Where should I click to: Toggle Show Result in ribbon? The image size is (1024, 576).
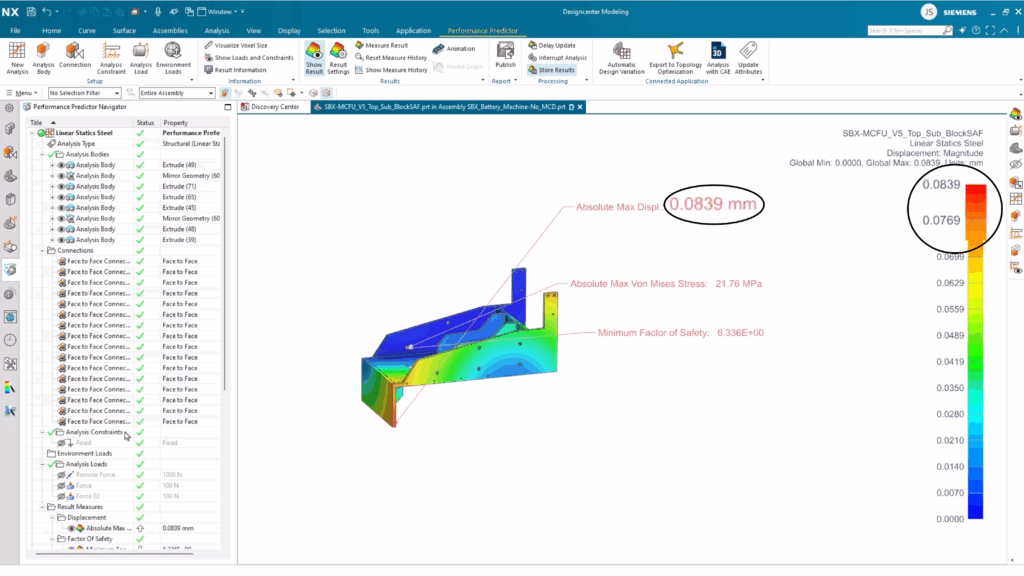coord(314,56)
